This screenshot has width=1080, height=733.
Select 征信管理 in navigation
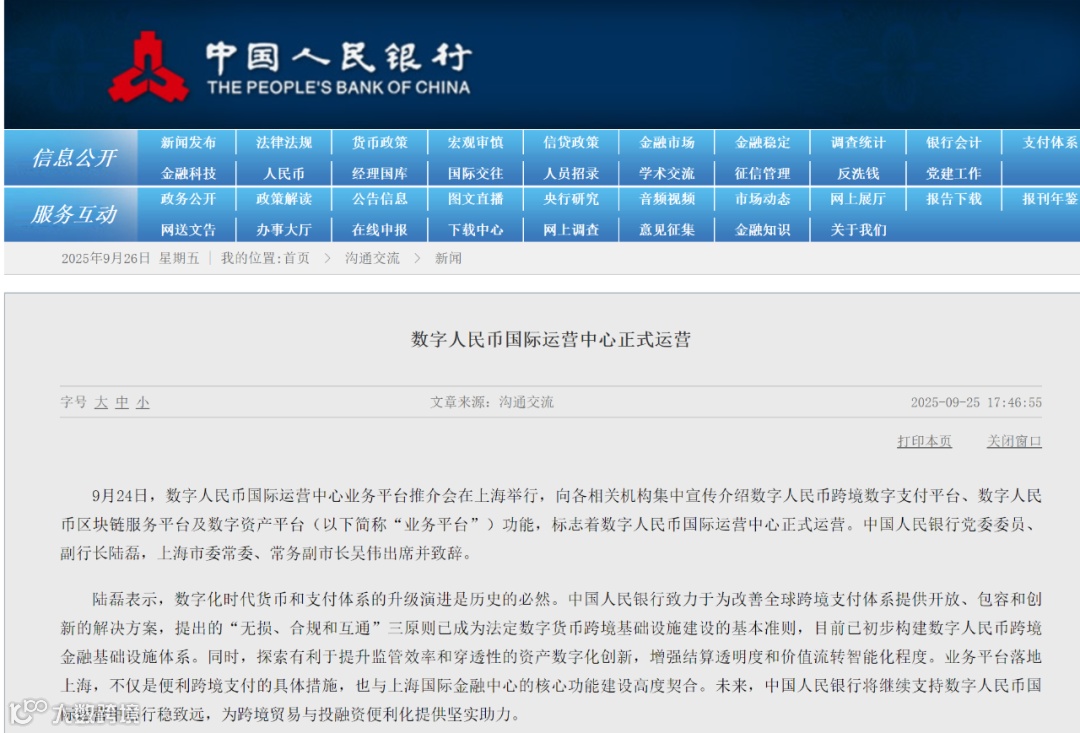762,174
